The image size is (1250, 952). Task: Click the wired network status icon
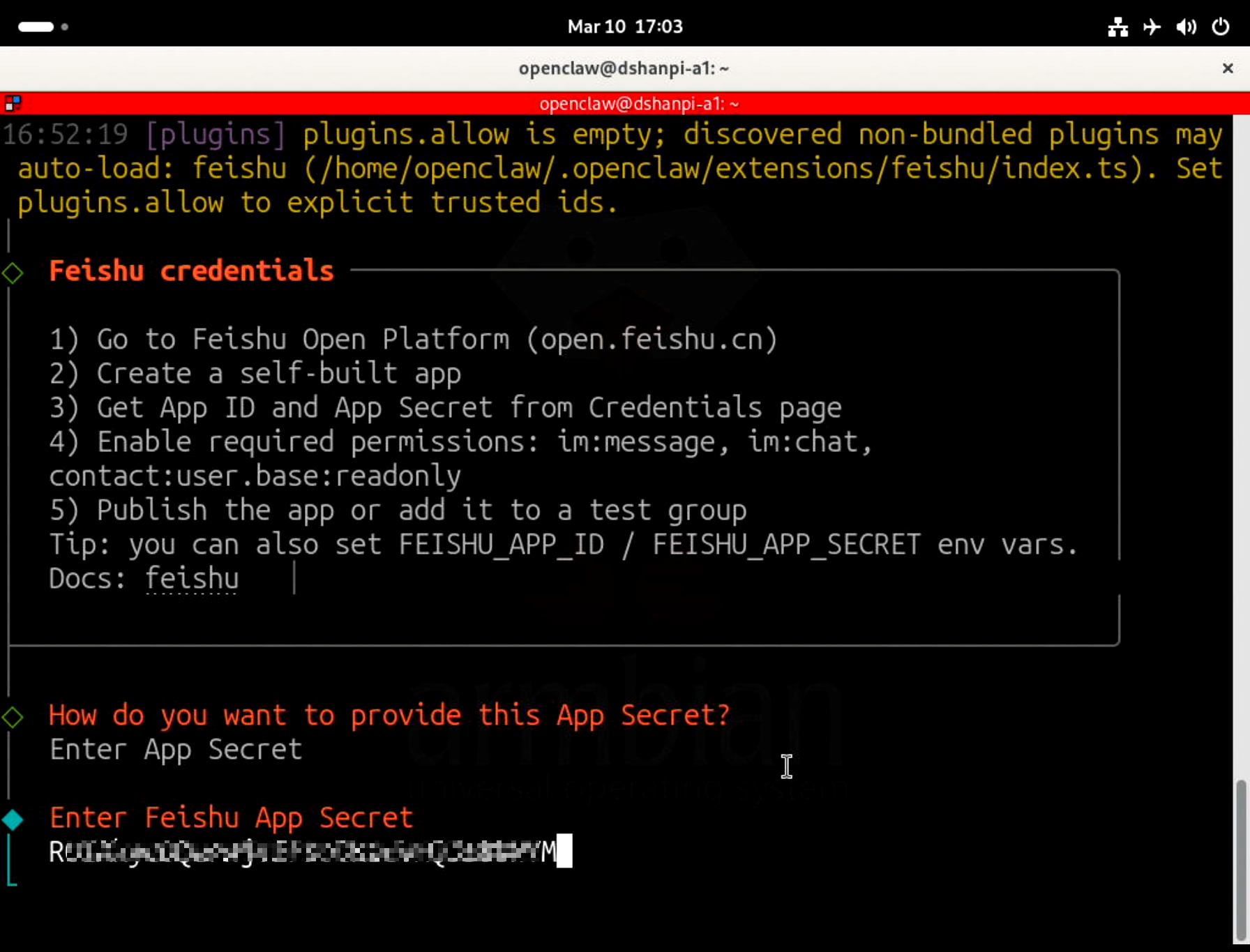tap(1117, 27)
